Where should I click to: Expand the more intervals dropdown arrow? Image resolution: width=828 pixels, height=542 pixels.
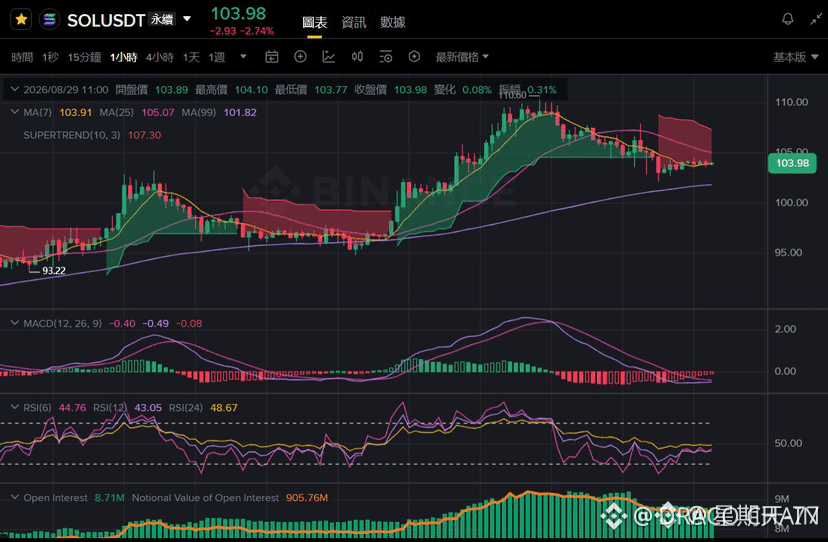(243, 57)
